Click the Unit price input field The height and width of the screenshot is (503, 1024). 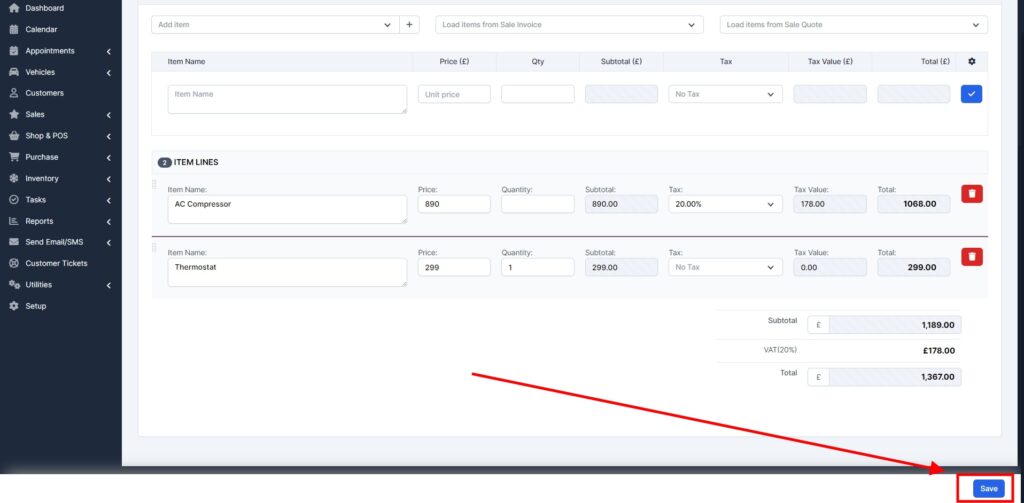[454, 94]
